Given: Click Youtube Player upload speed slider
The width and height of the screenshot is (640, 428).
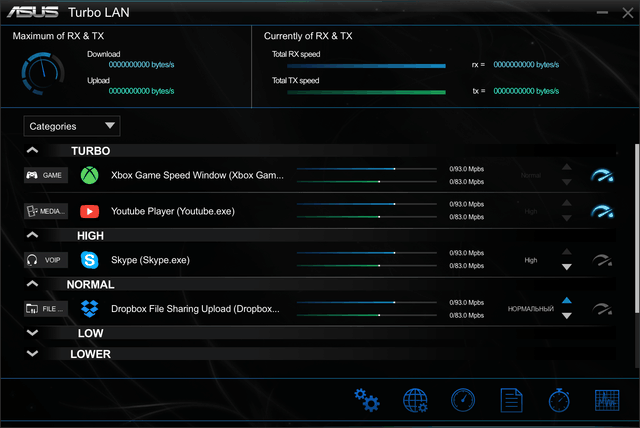Looking at the screenshot, I should 367,217.
